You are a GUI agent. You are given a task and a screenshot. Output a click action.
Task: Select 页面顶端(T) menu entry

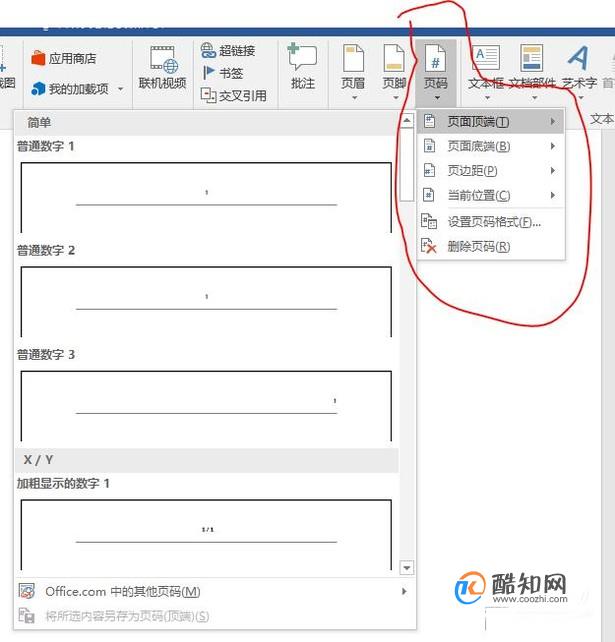pos(491,121)
